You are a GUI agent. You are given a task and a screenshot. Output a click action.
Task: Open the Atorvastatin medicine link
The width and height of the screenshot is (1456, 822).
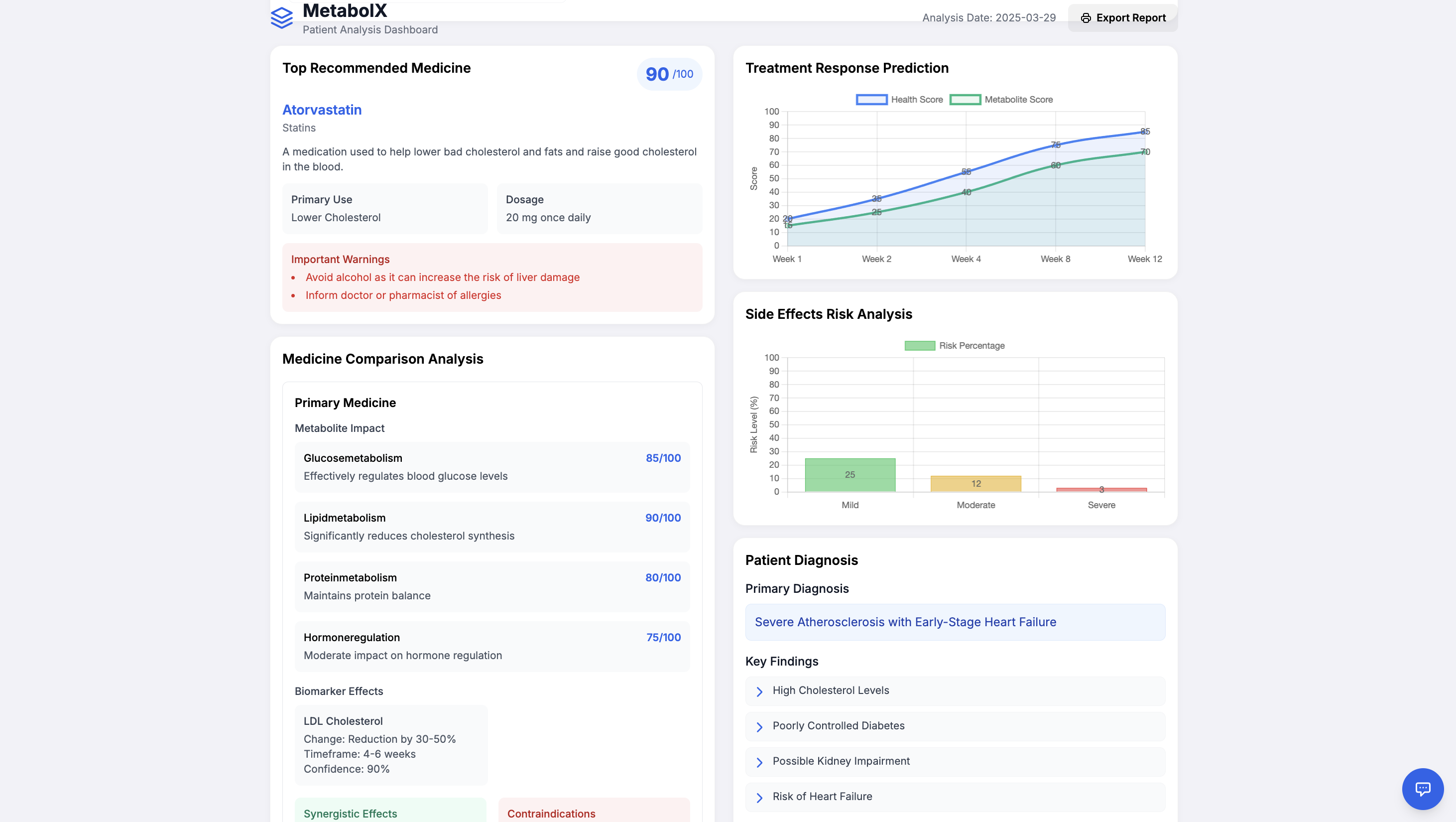(x=322, y=110)
